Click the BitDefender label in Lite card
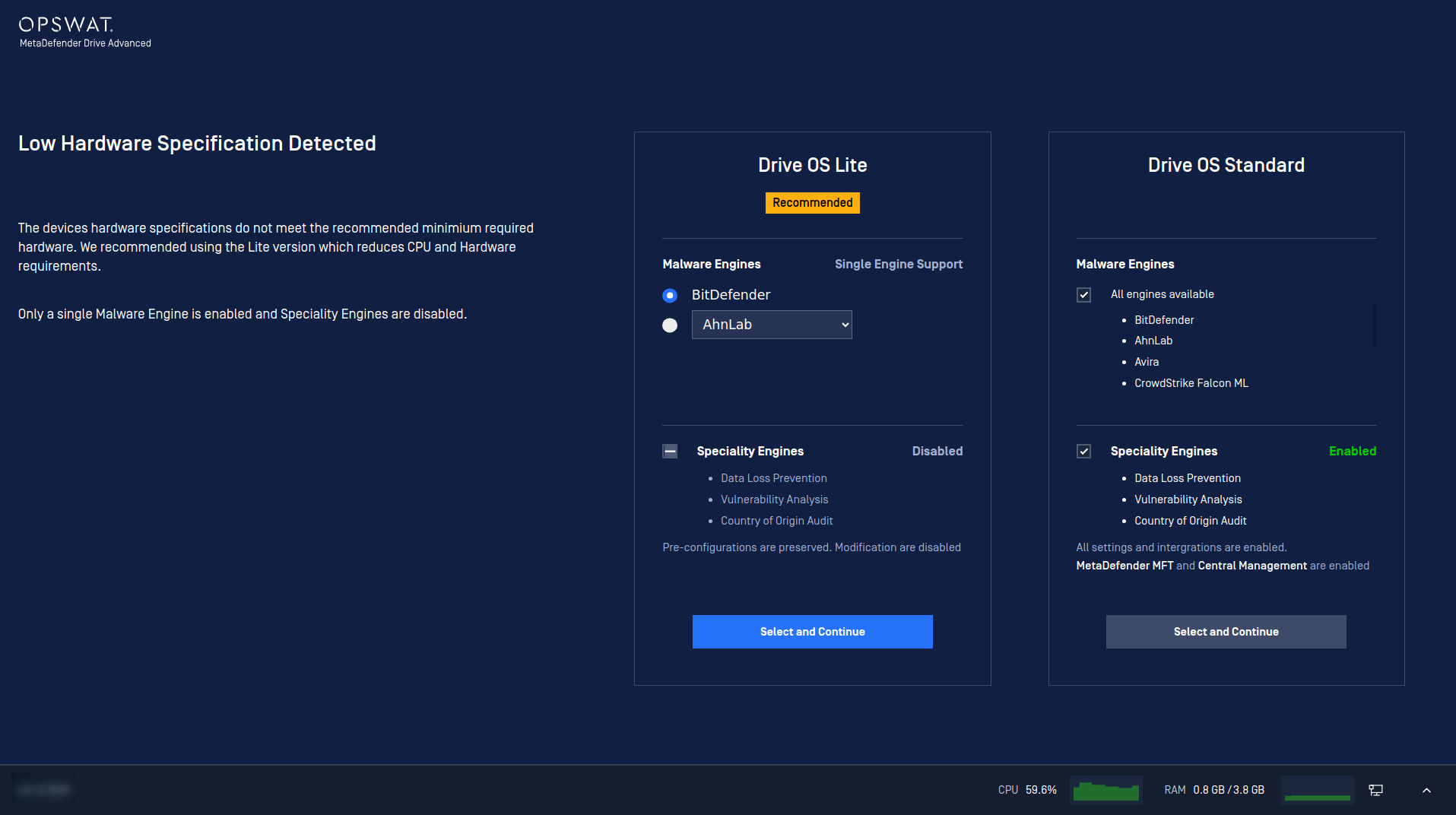 point(731,295)
